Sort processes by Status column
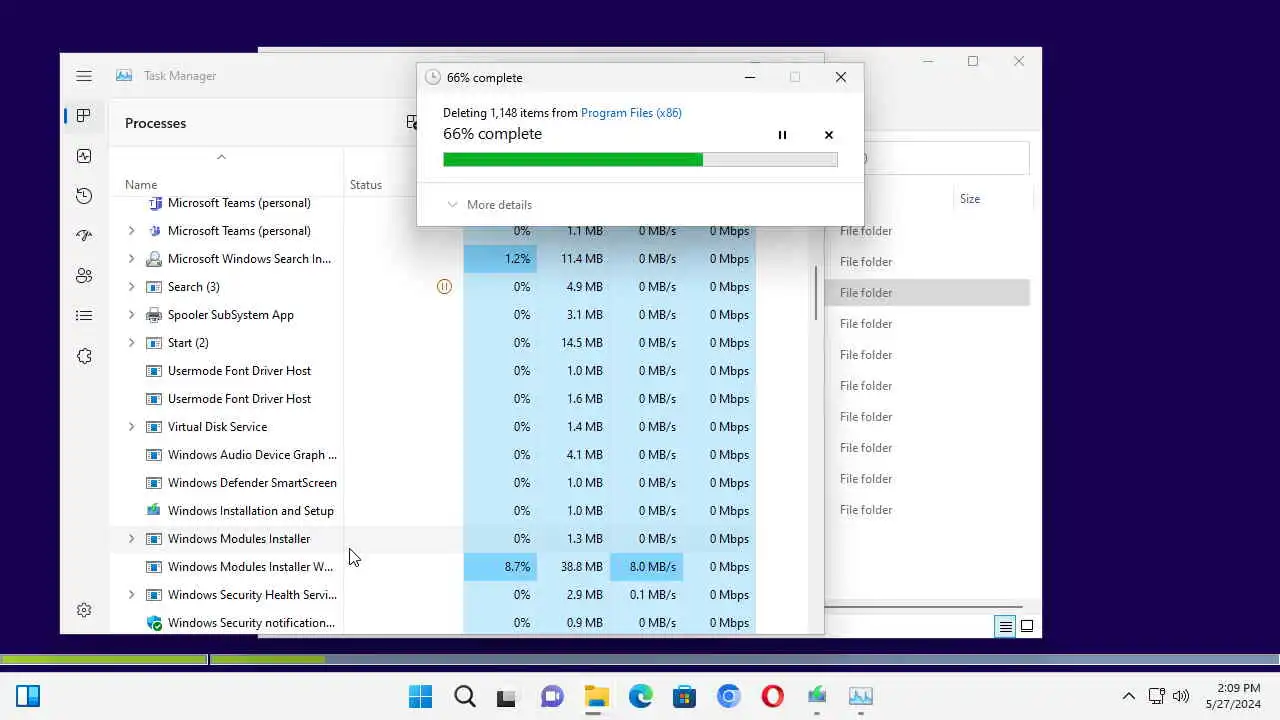 tap(366, 185)
